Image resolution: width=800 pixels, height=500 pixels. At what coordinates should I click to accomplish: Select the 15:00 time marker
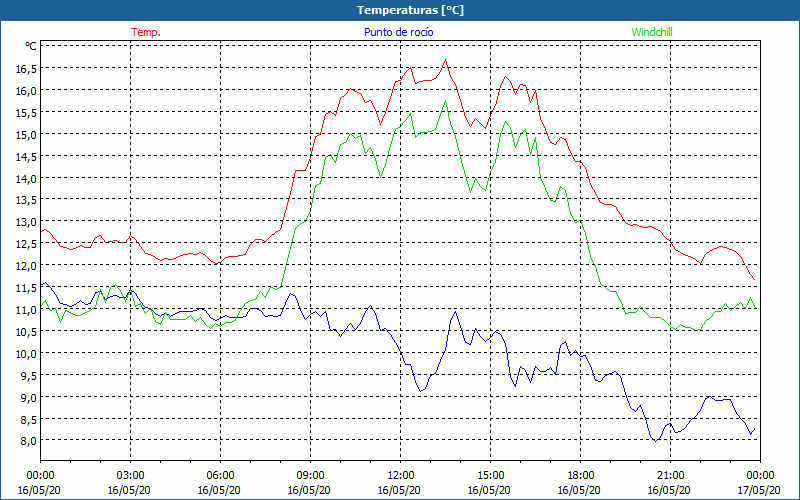(x=490, y=475)
